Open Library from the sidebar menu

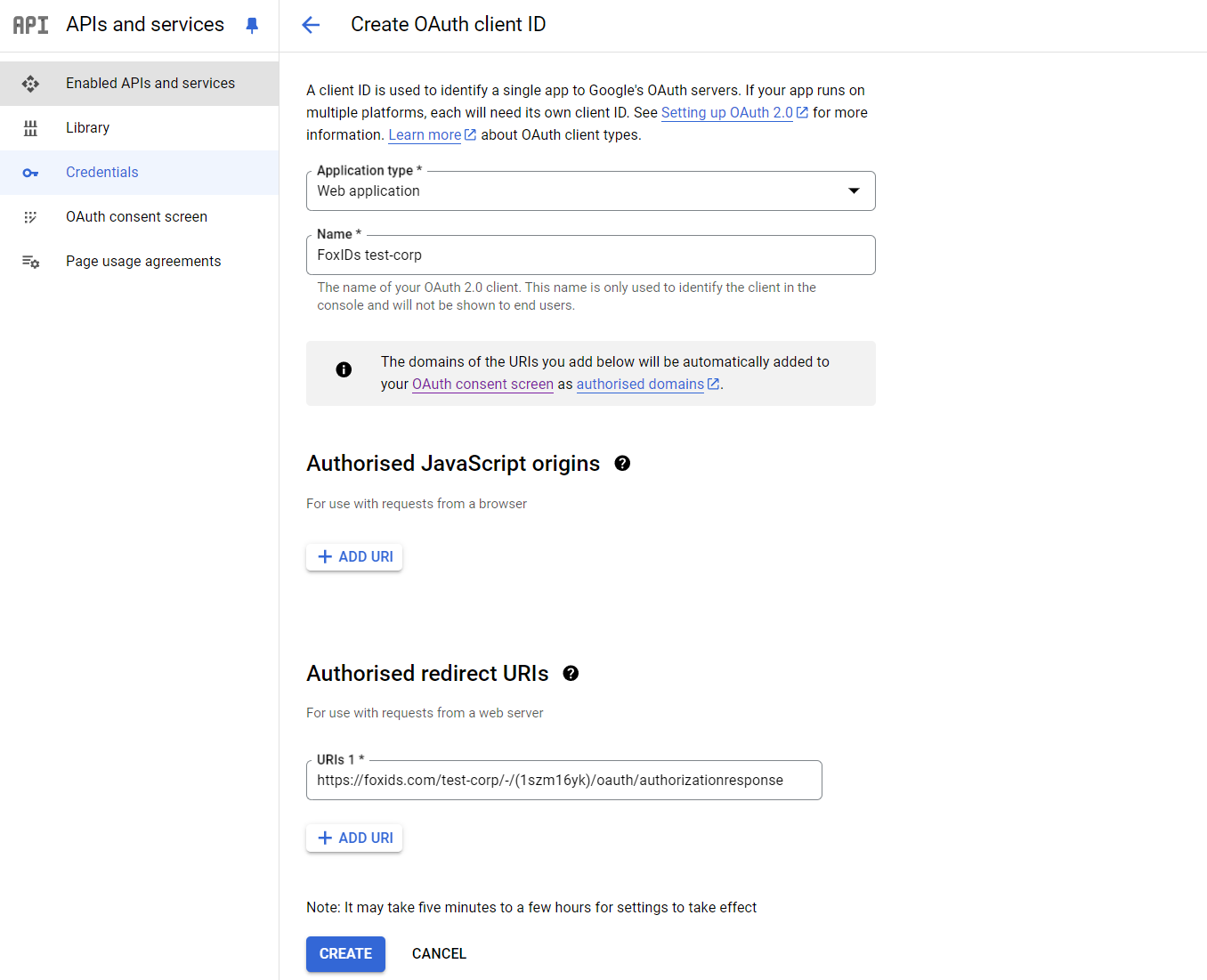(87, 127)
